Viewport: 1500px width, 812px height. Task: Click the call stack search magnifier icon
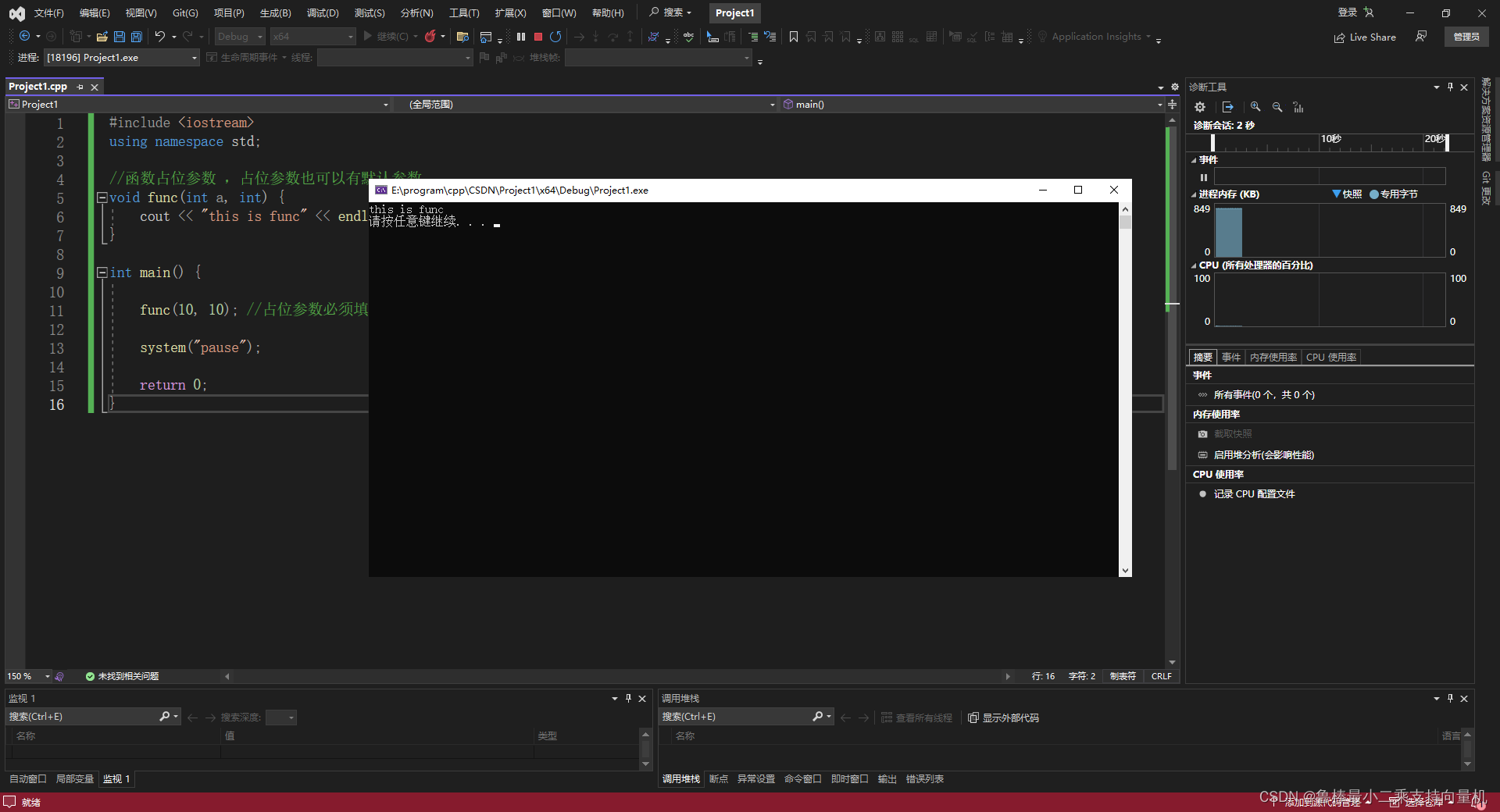[x=818, y=716]
